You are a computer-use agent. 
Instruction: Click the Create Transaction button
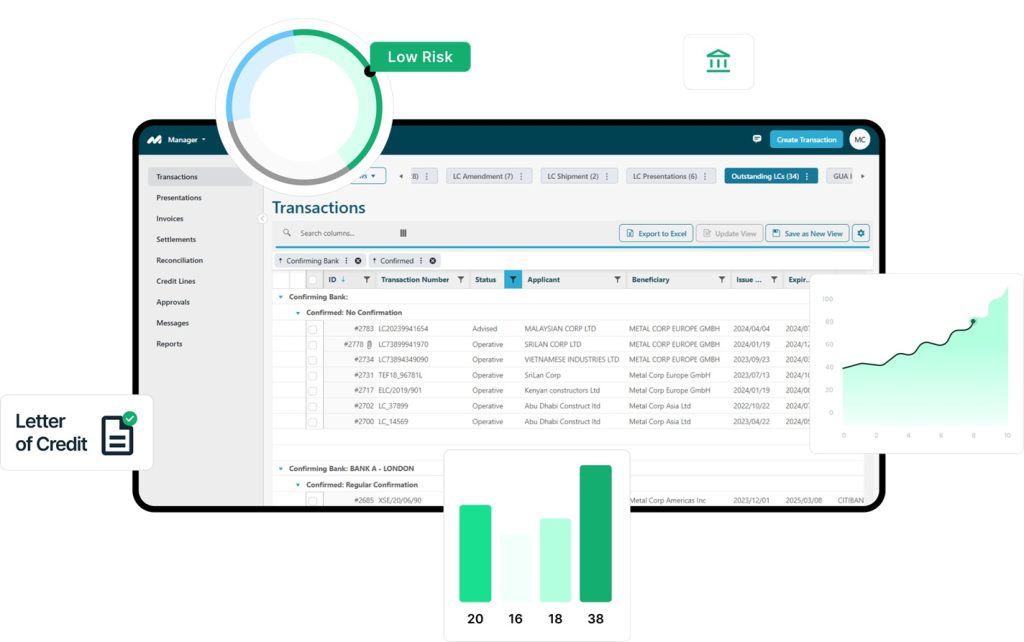coord(806,140)
